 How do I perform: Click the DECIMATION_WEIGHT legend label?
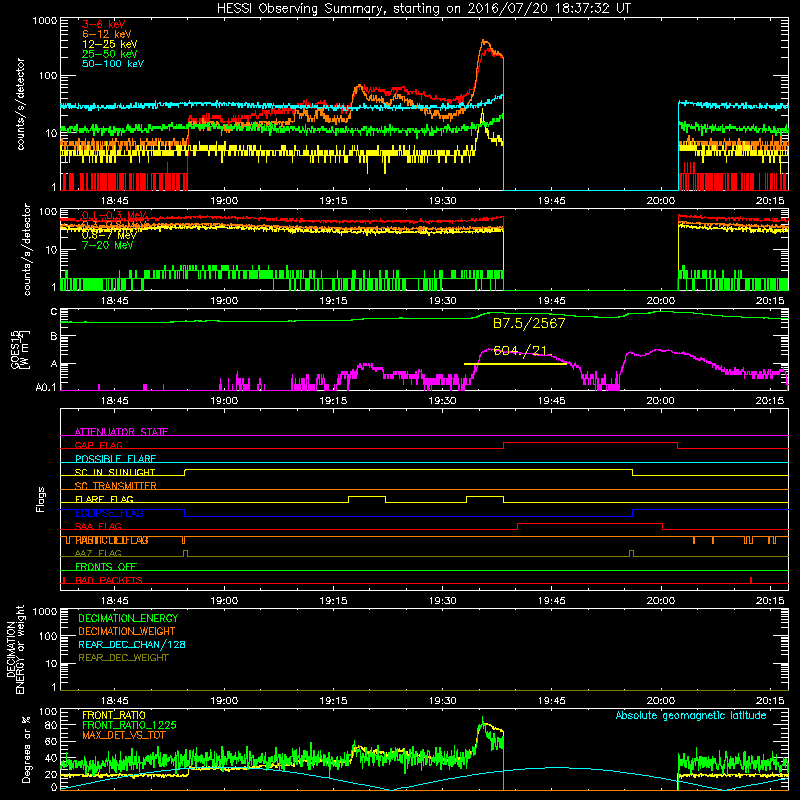coord(127,631)
